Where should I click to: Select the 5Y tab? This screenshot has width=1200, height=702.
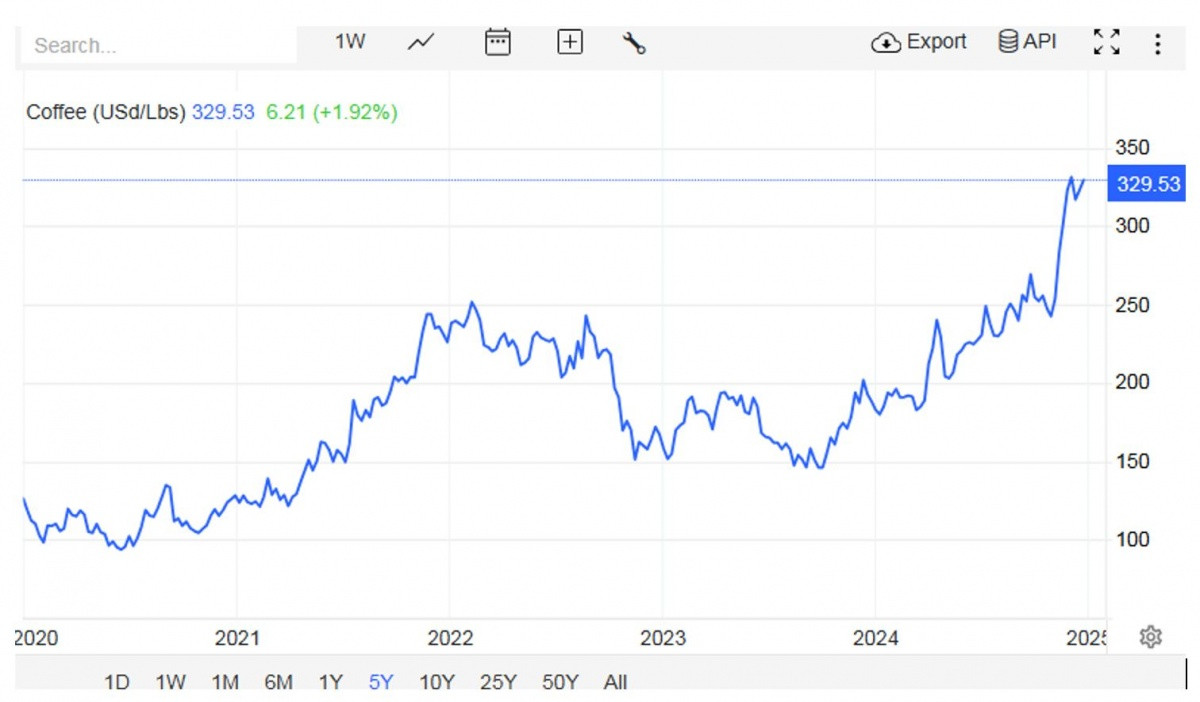[x=381, y=682]
